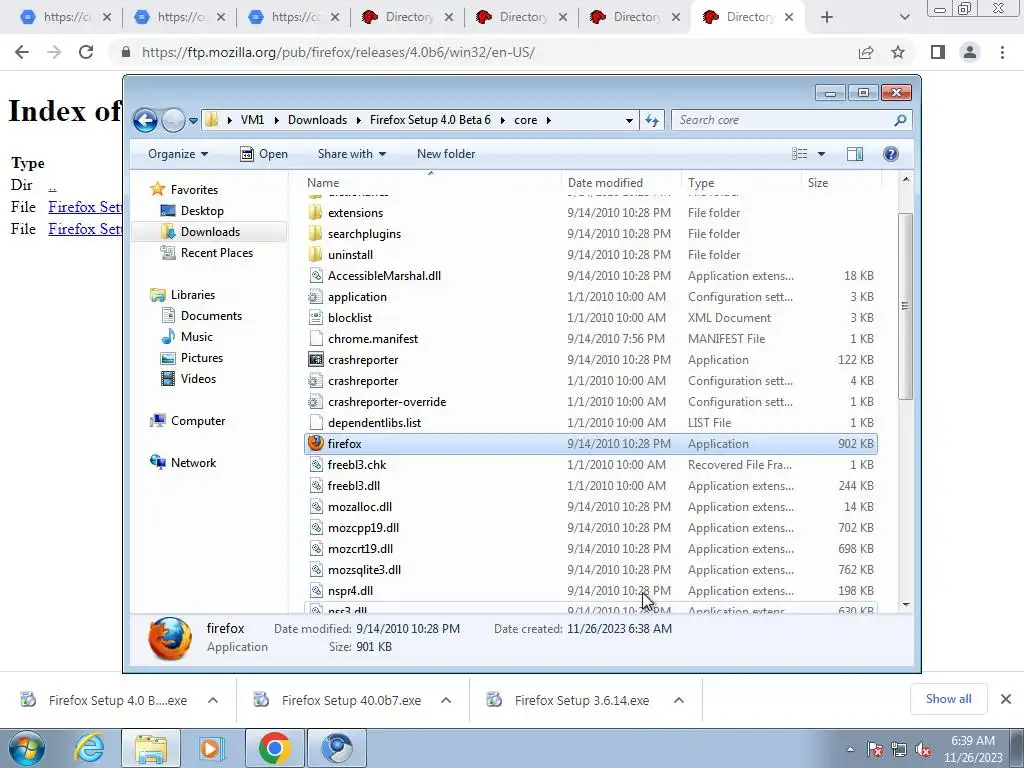
Task: Click Chrome's back arrow icon
Action: (22, 52)
